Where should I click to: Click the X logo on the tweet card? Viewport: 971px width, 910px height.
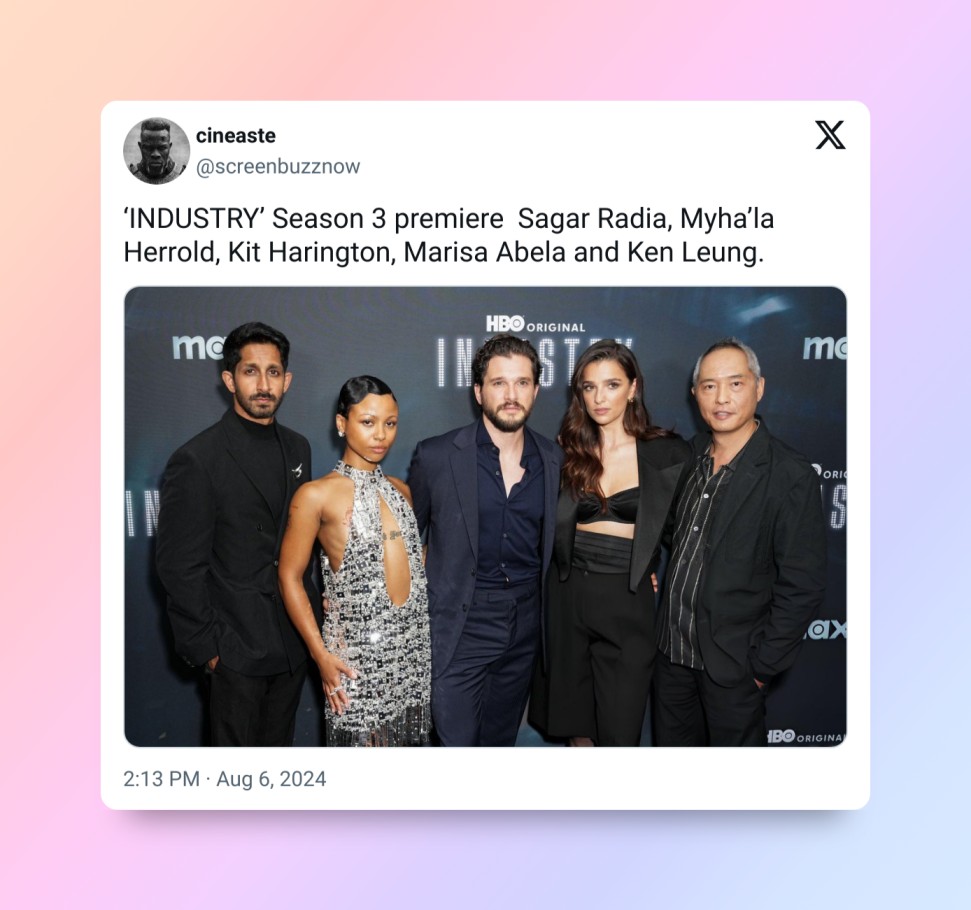pyautogui.click(x=830, y=135)
